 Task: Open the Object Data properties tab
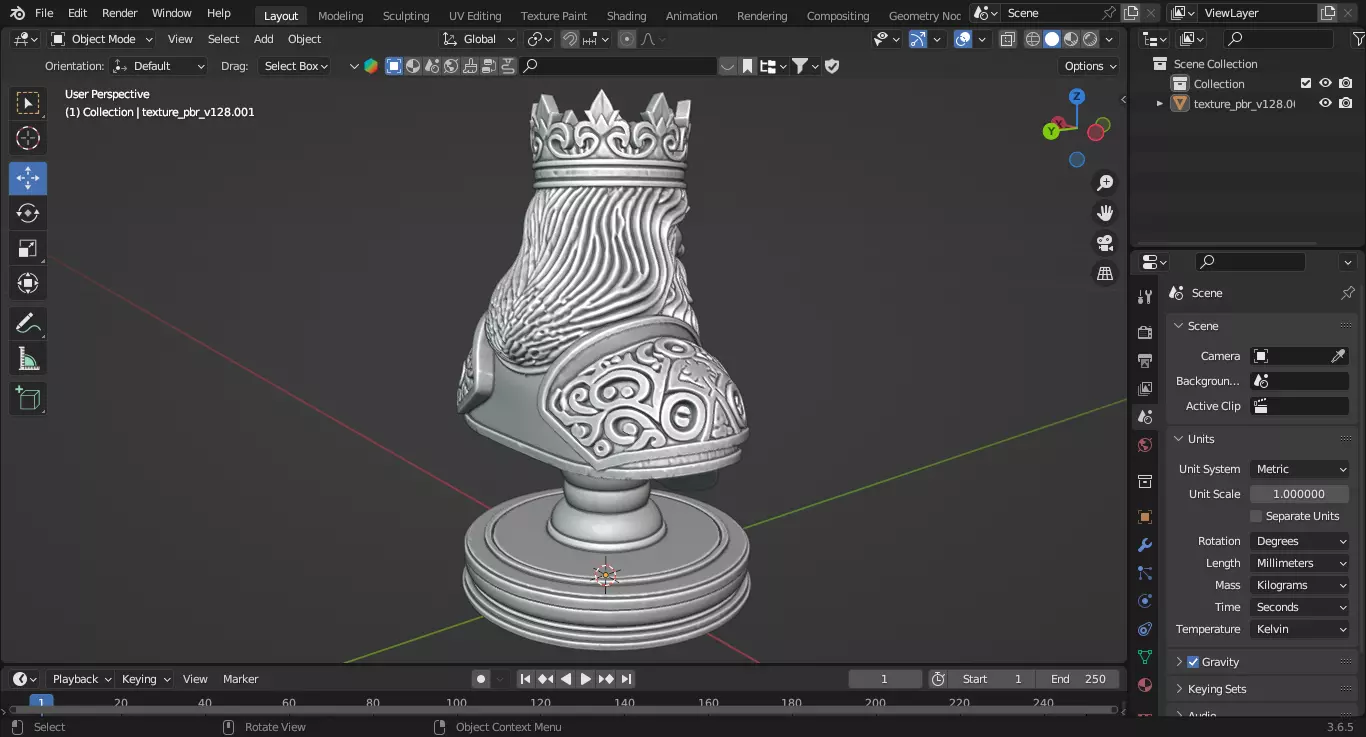point(1145,657)
